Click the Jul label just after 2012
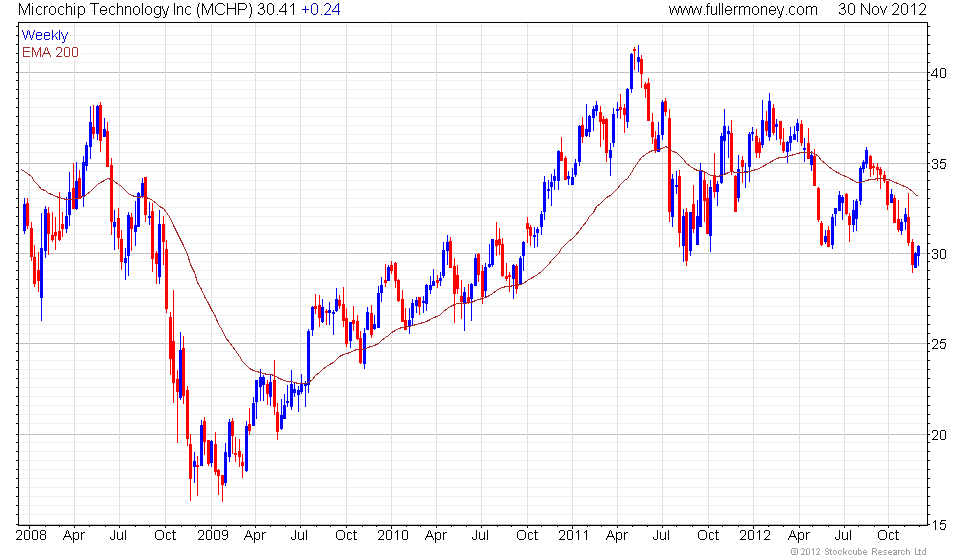Image resolution: width=980 pixels, height=560 pixels. click(843, 536)
